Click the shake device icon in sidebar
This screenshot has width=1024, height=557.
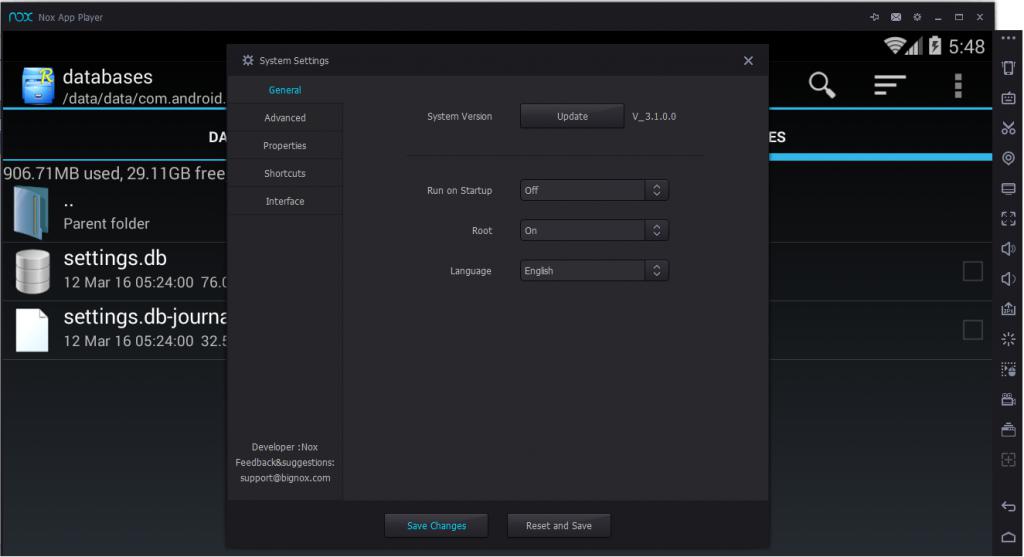(x=1008, y=68)
